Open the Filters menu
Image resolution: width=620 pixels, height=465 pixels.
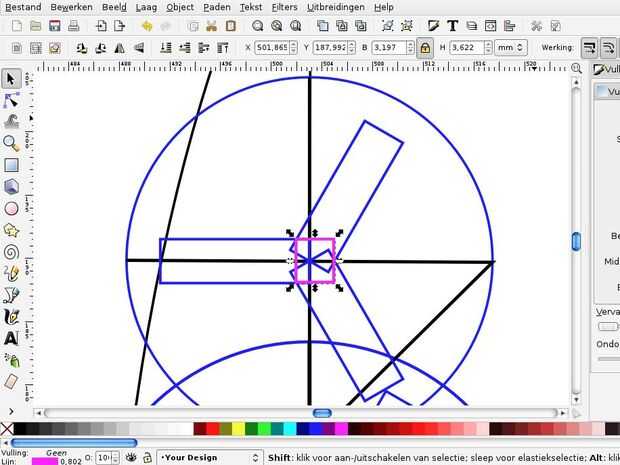[x=285, y=7]
